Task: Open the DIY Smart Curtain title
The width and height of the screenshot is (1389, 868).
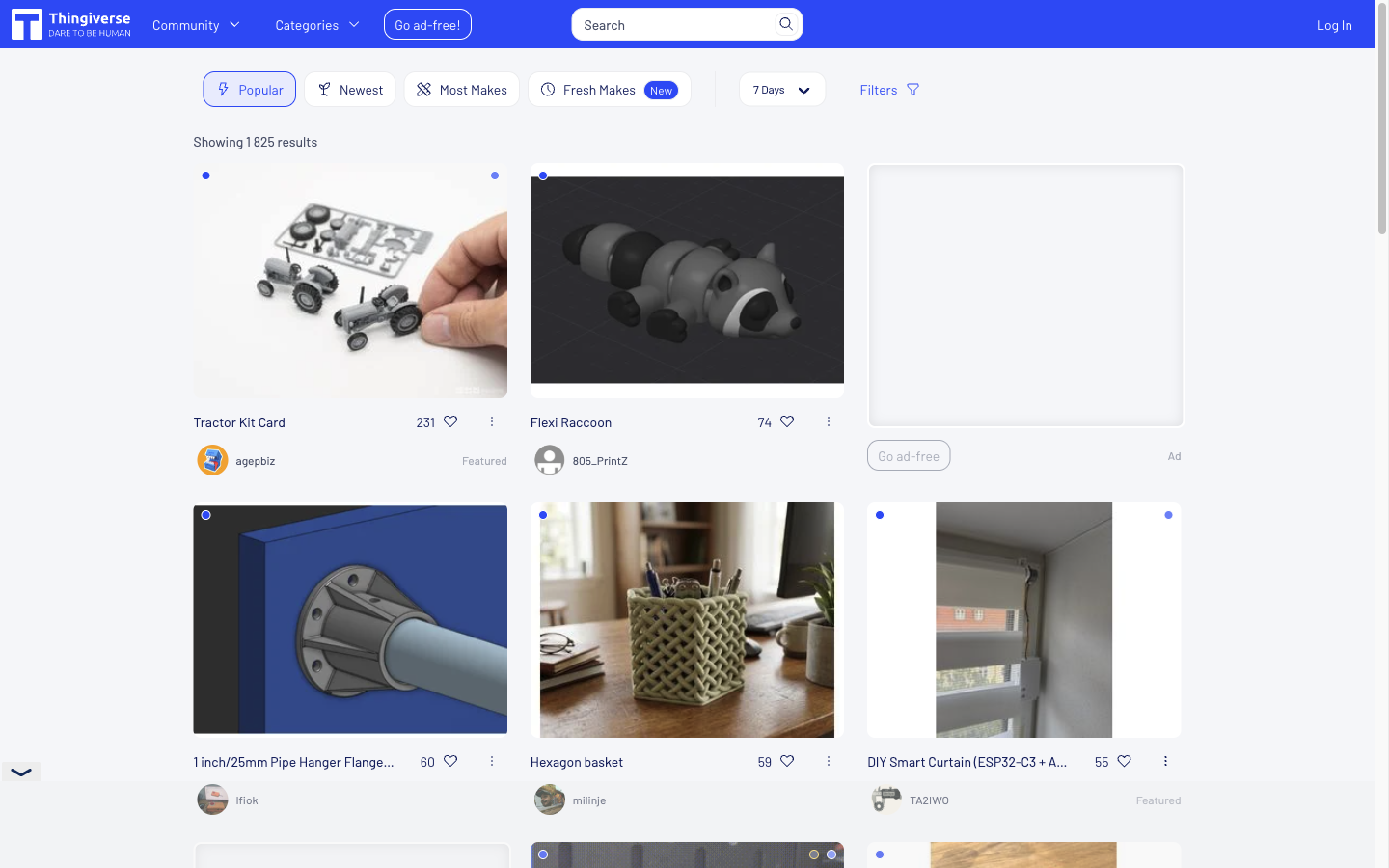Action: pyautogui.click(x=967, y=762)
